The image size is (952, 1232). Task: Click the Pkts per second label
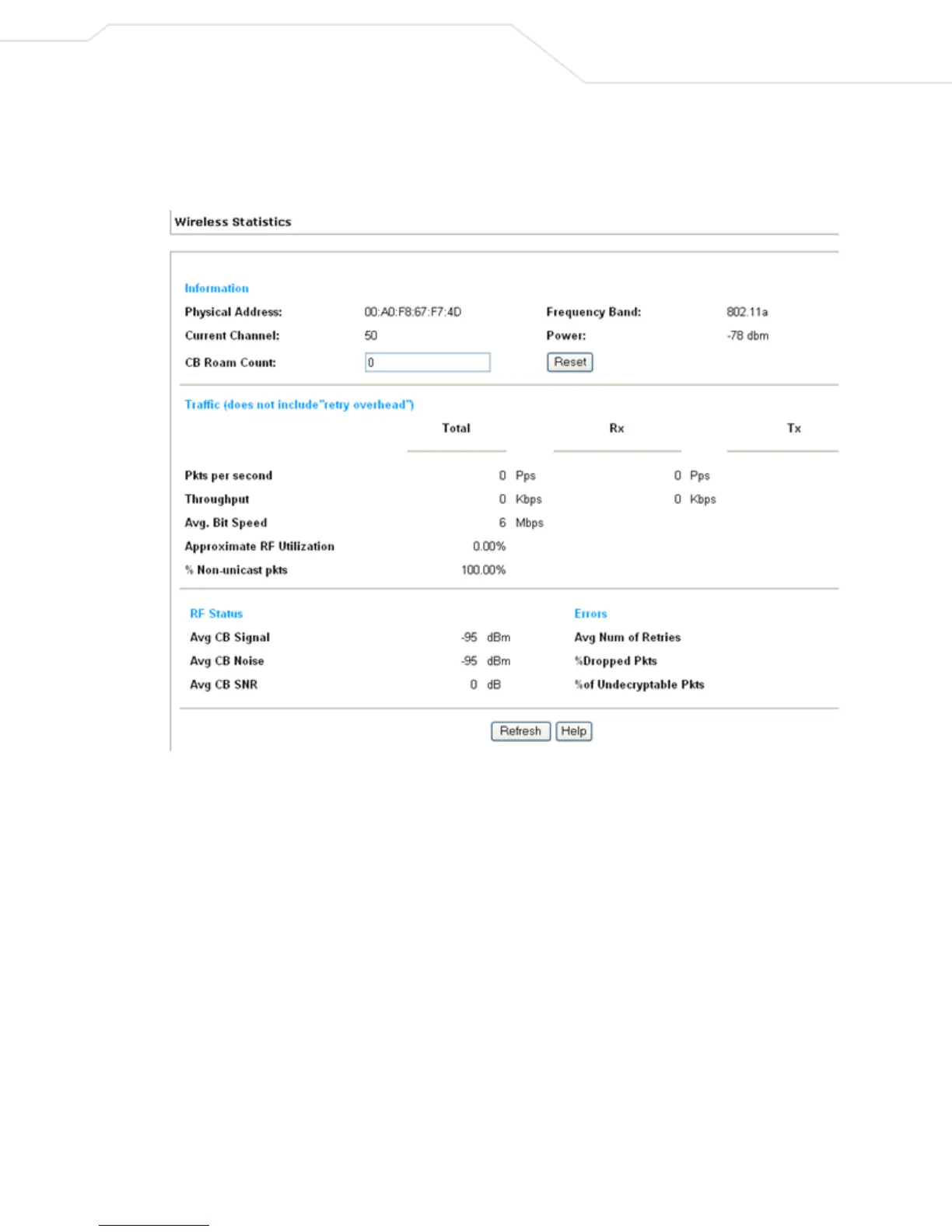click(x=229, y=476)
